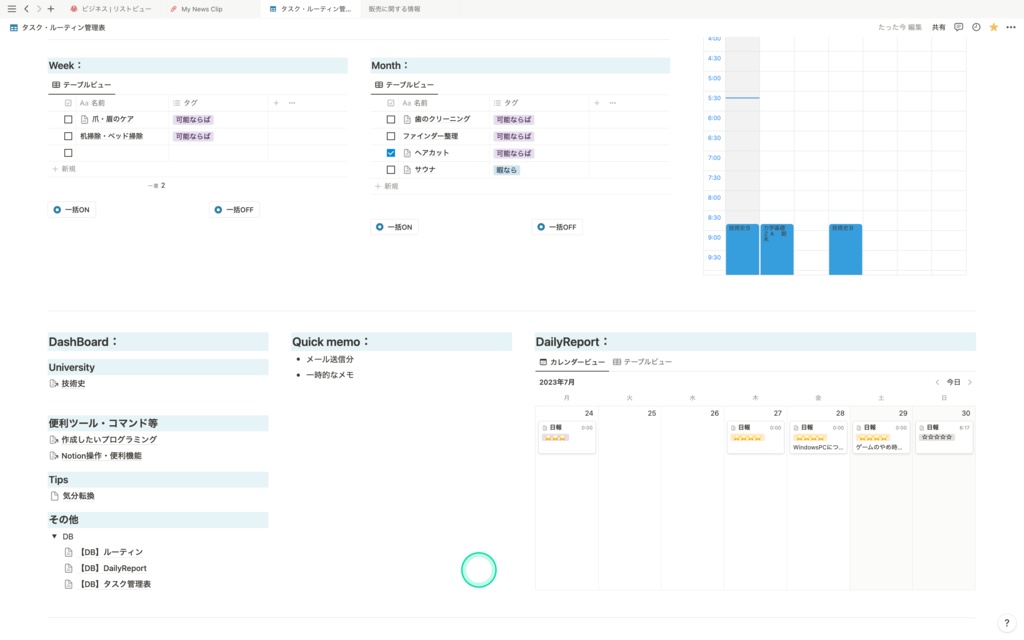Click the Month 一括OFF button
The width and height of the screenshot is (1024, 640).
[x=557, y=227]
